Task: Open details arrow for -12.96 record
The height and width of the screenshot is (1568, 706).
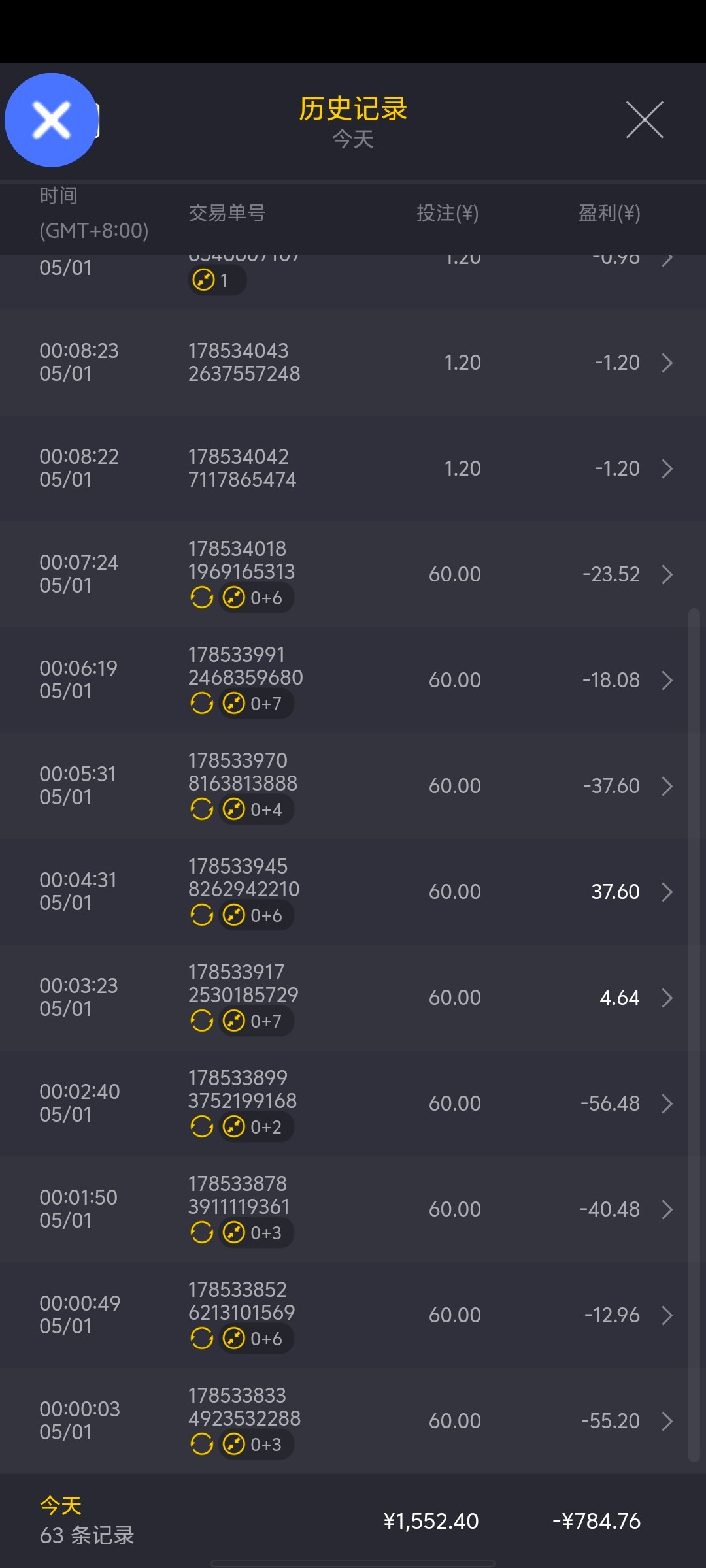Action: click(667, 1315)
